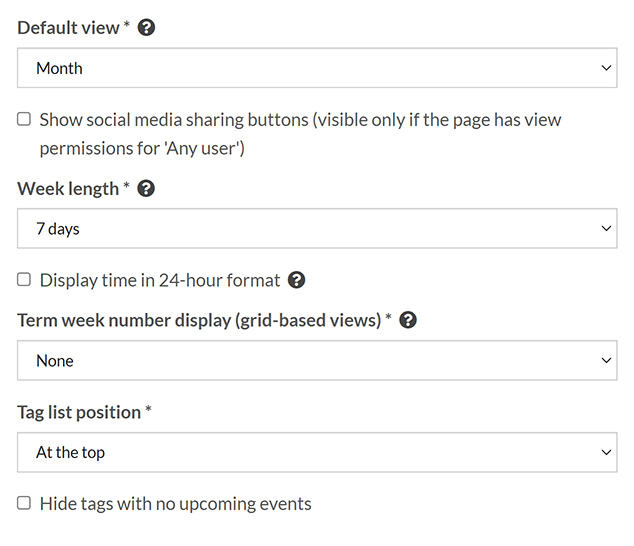
Task: Click the chevron arrow of the At the top select box
Action: pos(605,452)
